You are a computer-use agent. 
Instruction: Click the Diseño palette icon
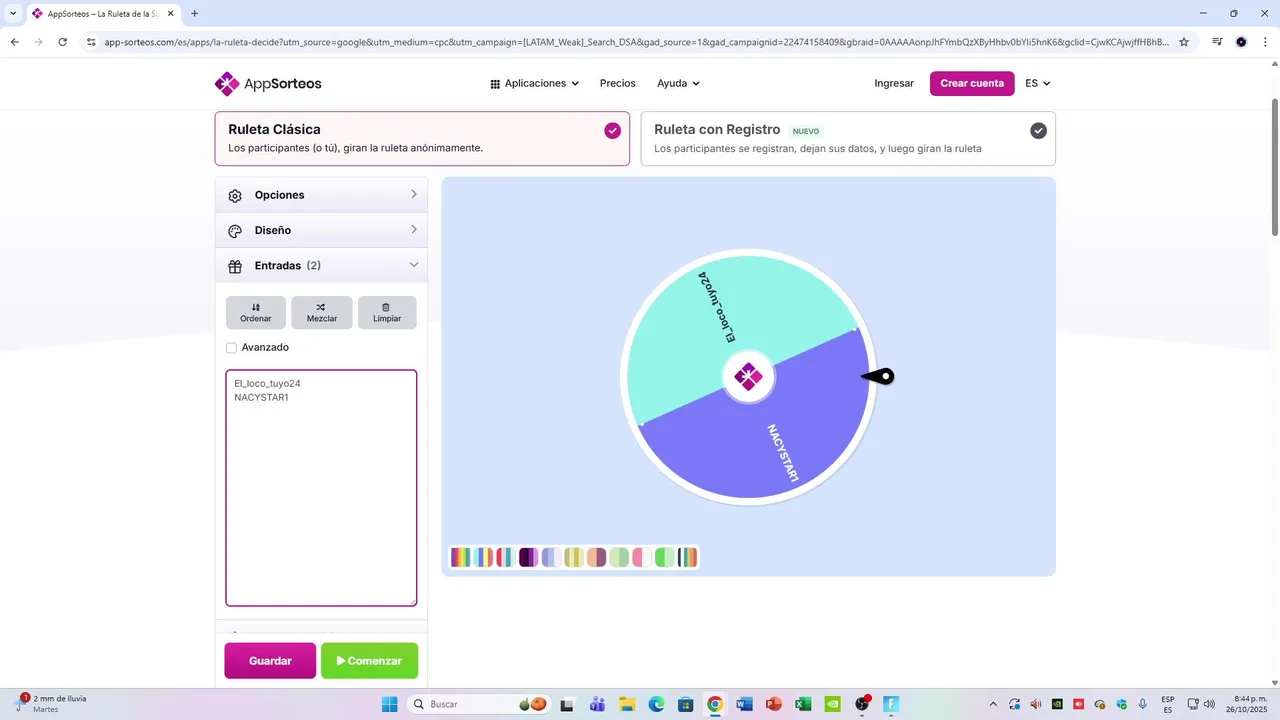point(235,231)
